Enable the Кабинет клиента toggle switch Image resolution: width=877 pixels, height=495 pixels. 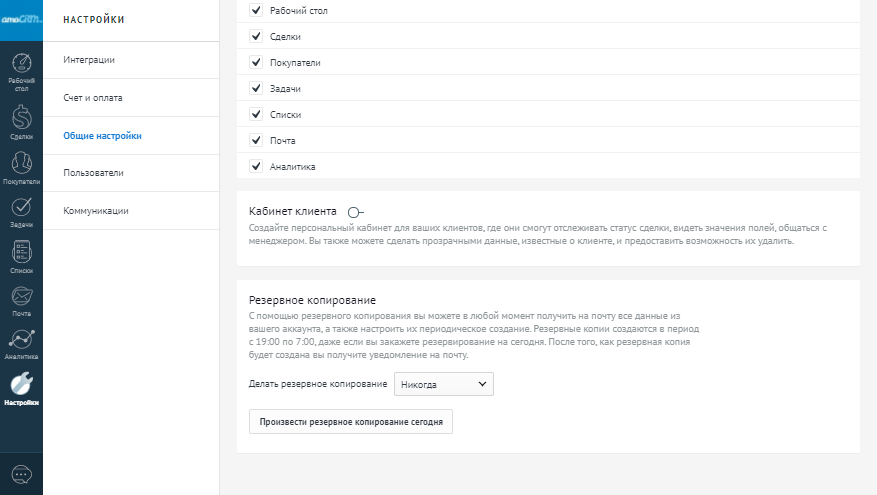tap(355, 212)
